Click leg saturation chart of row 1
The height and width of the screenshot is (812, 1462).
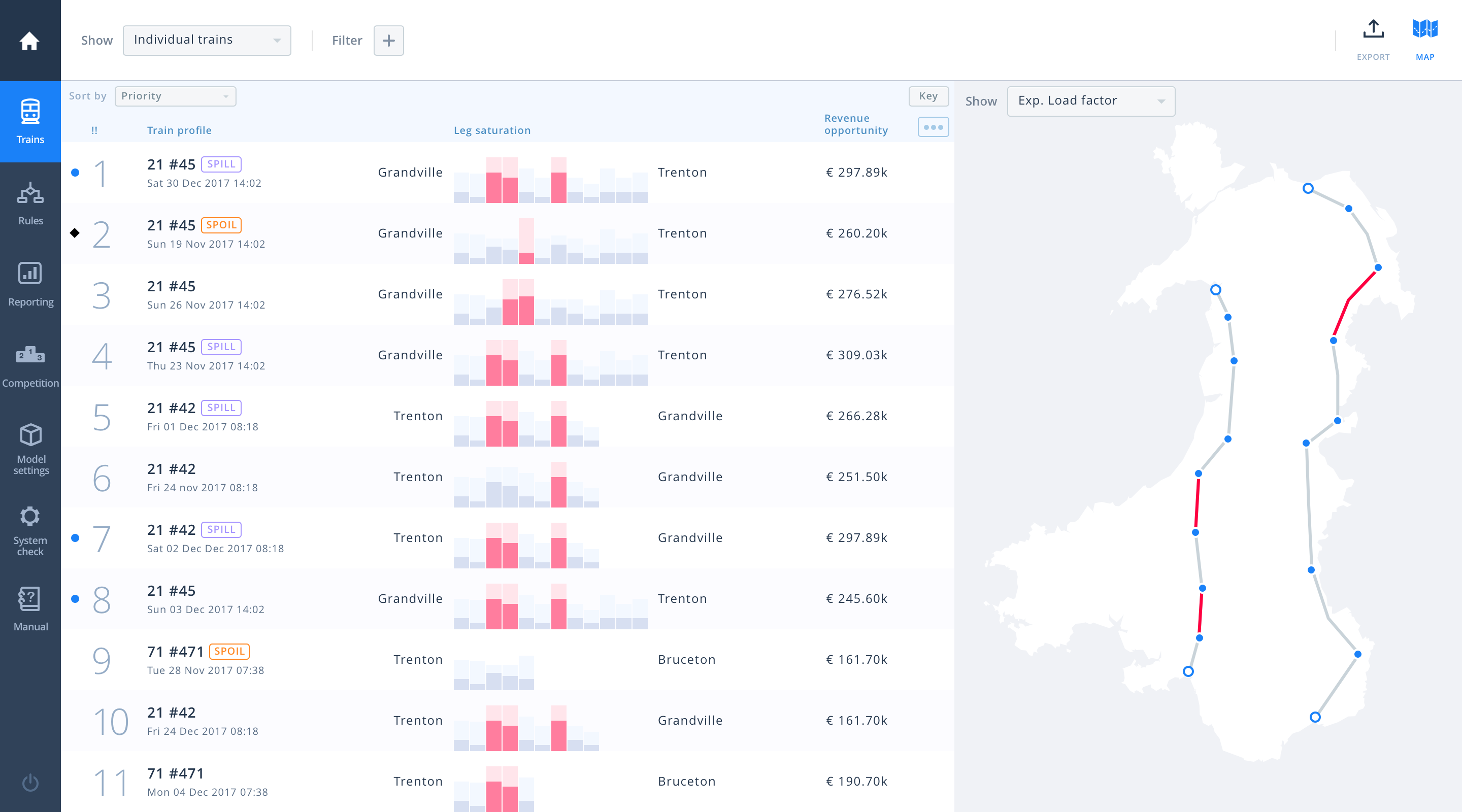coord(550,180)
